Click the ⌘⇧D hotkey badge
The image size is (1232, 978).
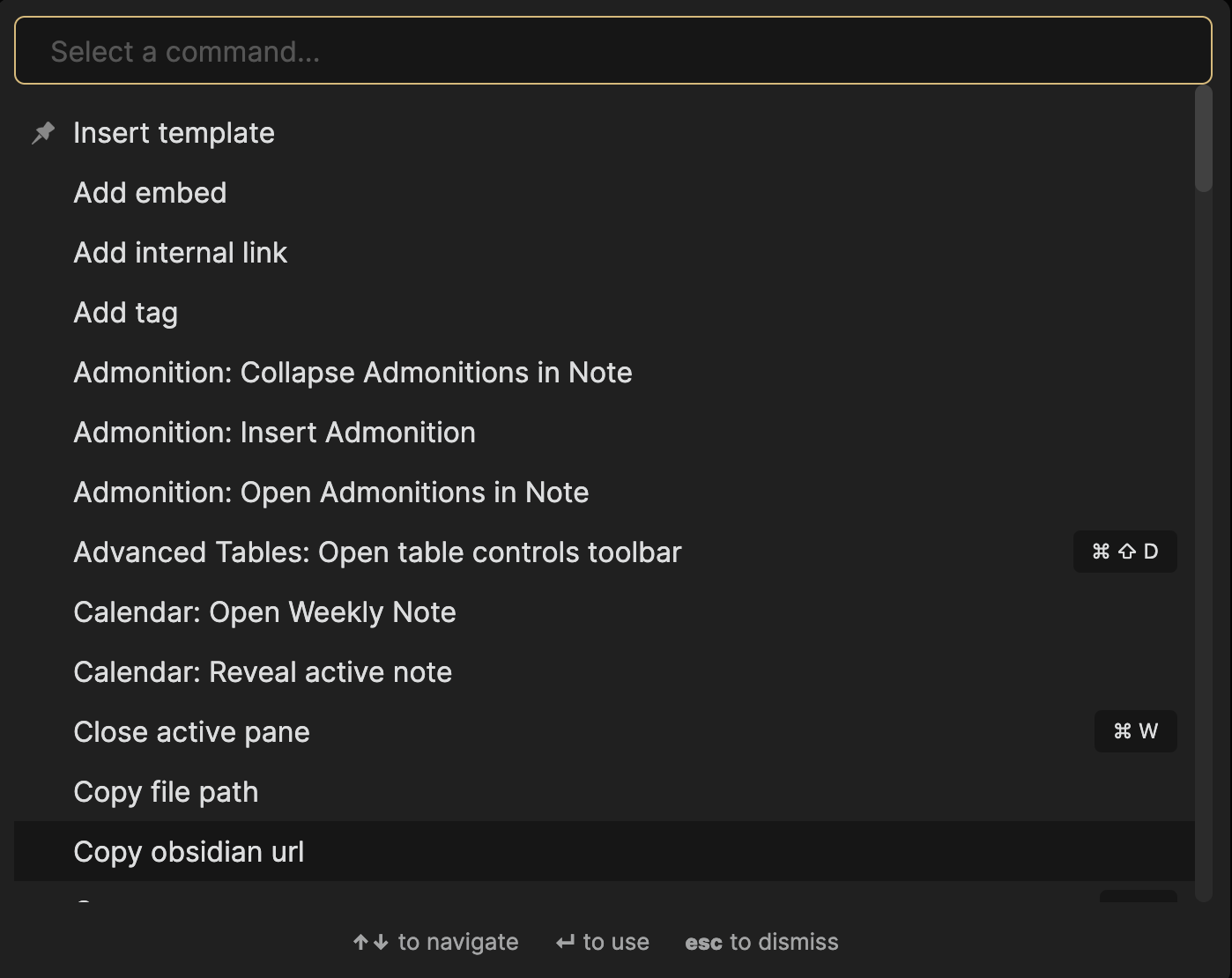[x=1124, y=552]
